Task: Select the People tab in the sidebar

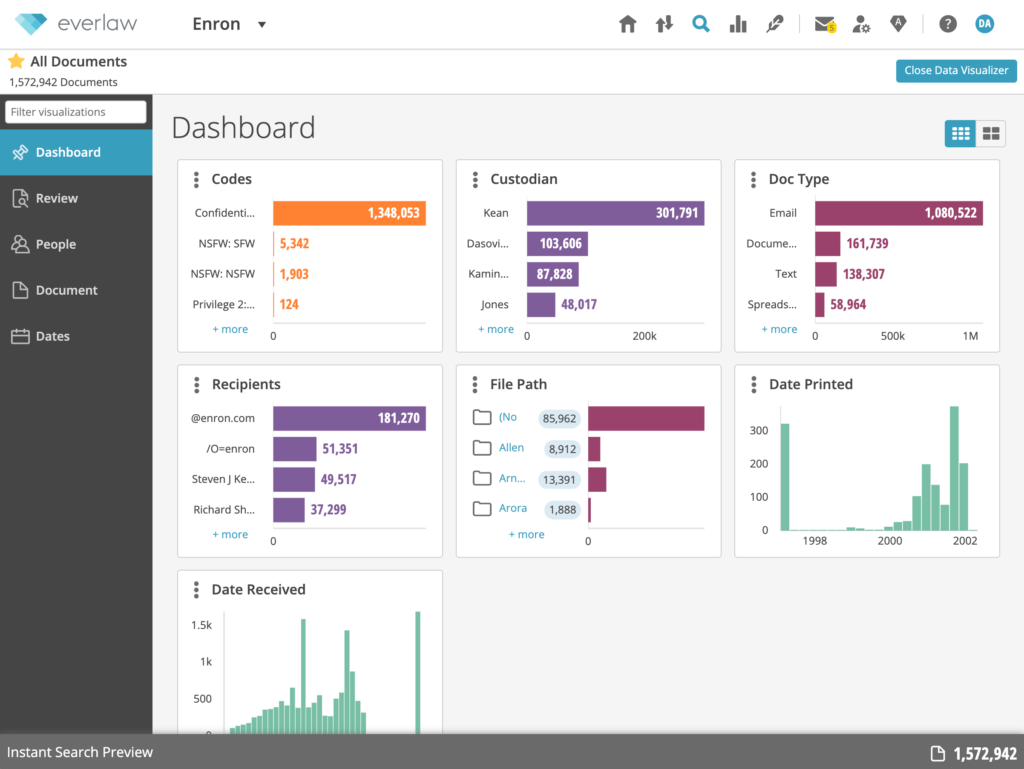Action: [x=55, y=244]
